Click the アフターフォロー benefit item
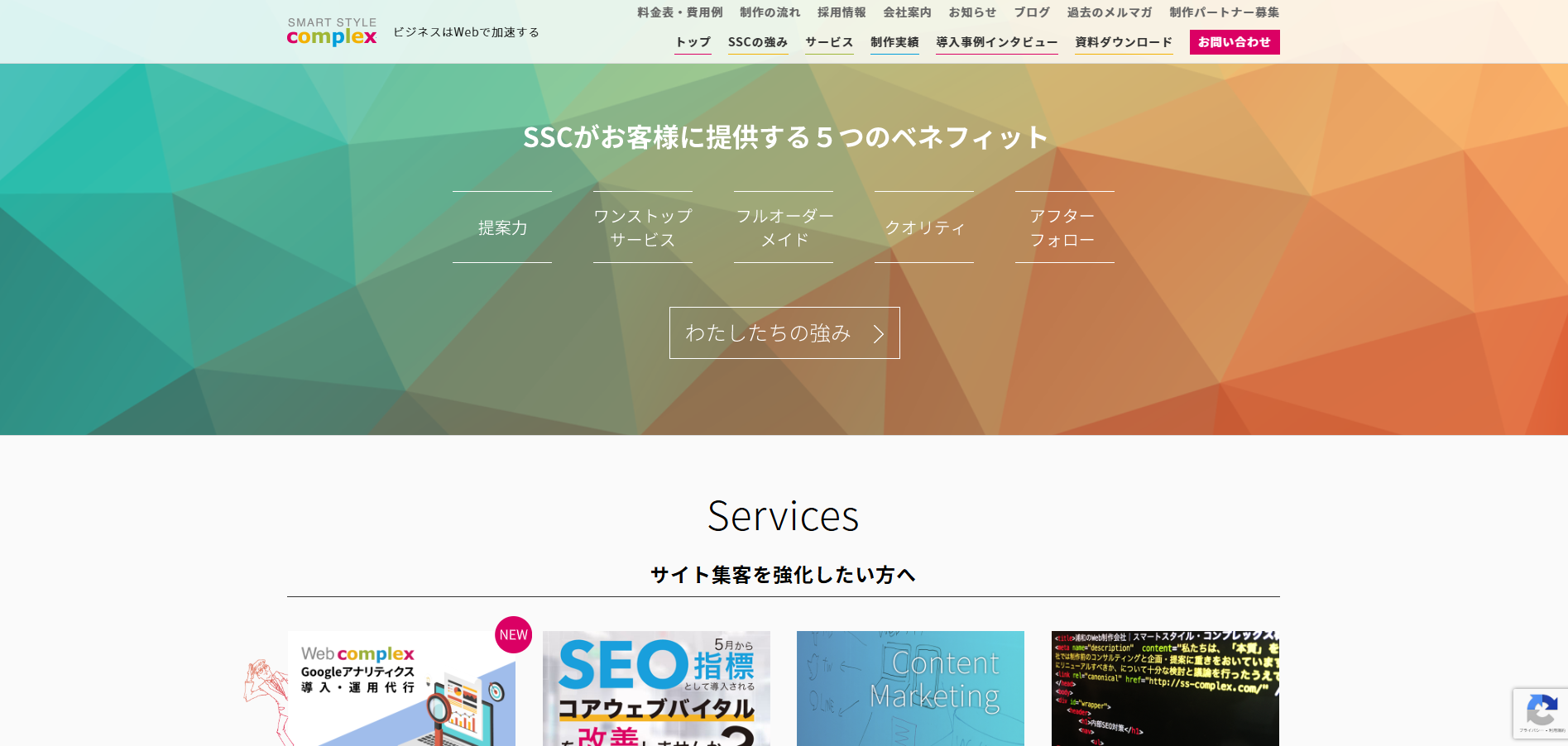Viewport: 1568px width, 746px height. (x=1064, y=227)
